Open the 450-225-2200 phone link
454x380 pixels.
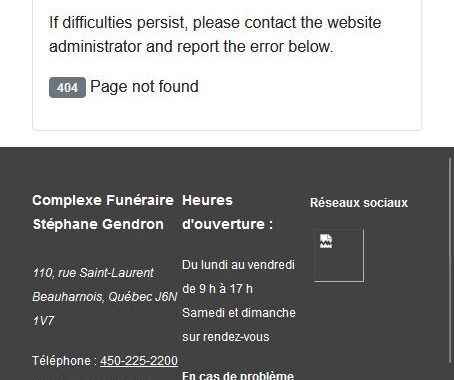point(139,361)
